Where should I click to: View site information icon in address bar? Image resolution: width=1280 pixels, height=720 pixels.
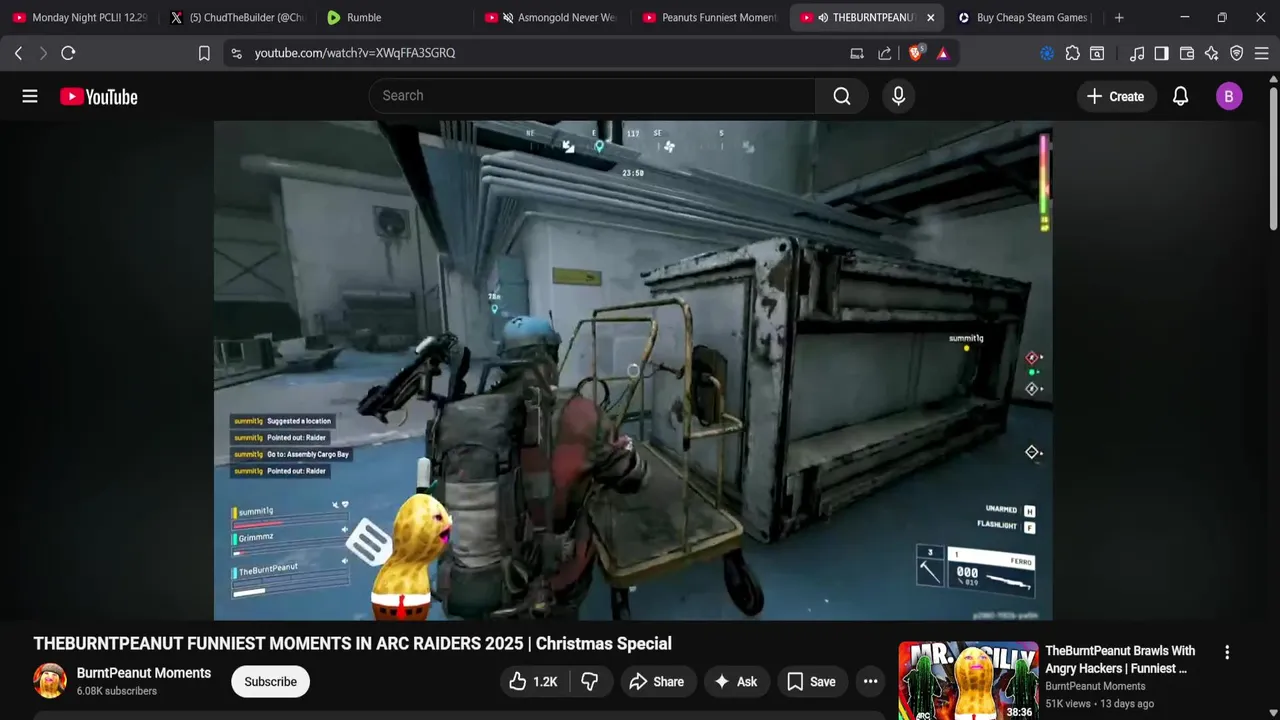pos(236,53)
